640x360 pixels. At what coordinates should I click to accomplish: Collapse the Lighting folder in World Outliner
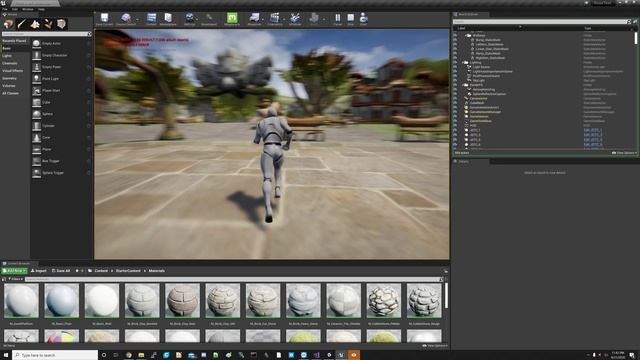tap(463, 62)
